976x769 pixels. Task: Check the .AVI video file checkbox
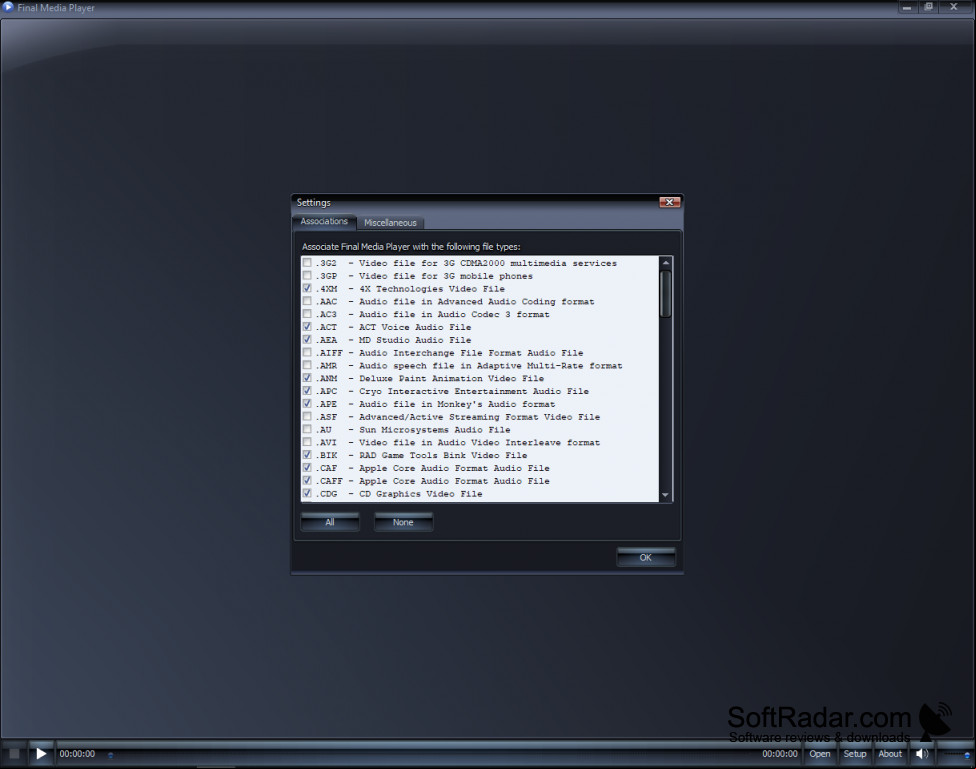tap(307, 442)
